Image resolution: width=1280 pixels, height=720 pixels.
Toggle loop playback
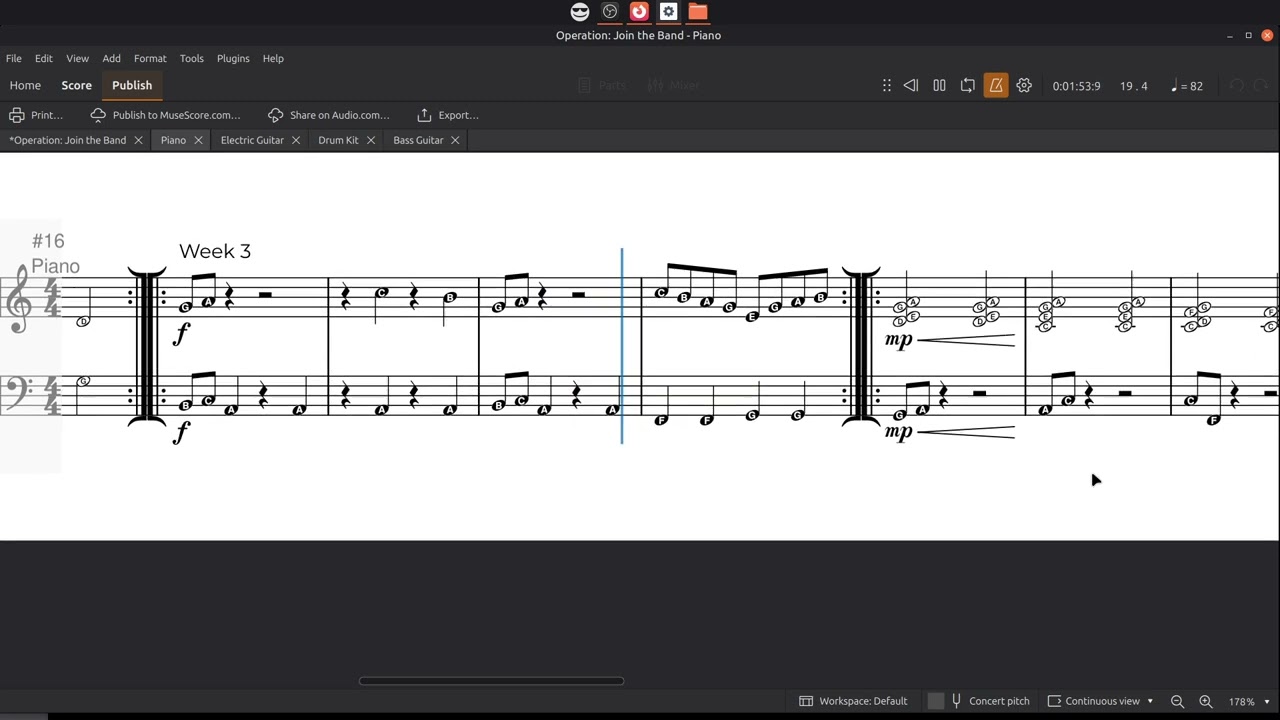[967, 86]
